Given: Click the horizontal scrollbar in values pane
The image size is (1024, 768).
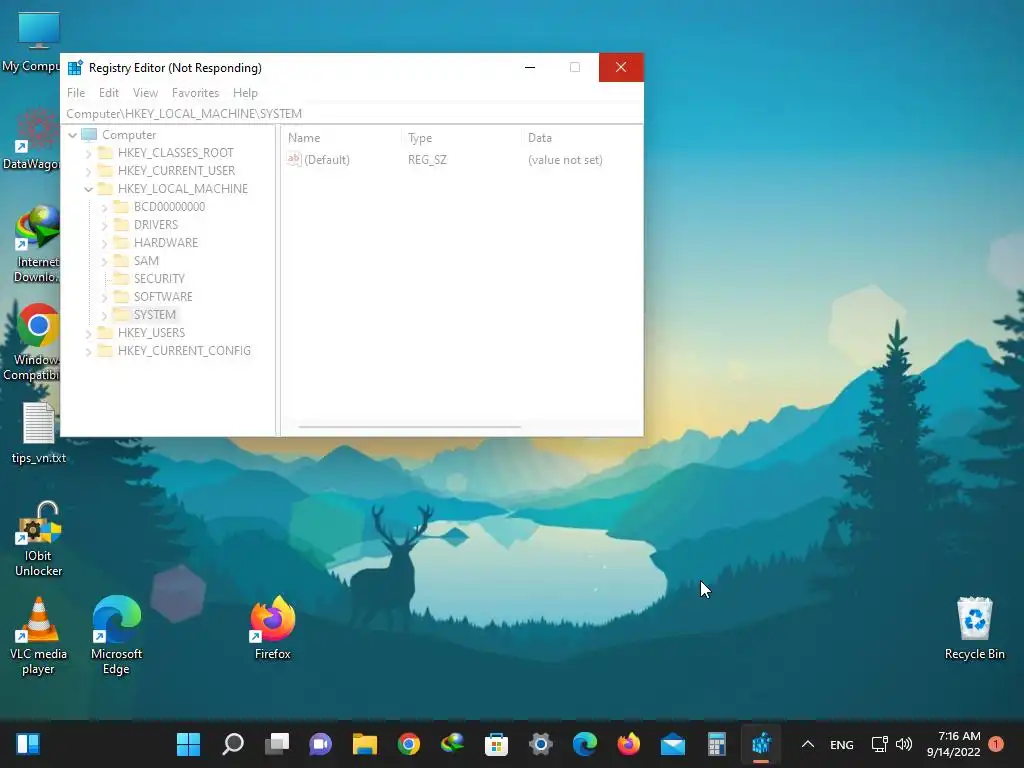Looking at the screenshot, I should pyautogui.click(x=409, y=427).
